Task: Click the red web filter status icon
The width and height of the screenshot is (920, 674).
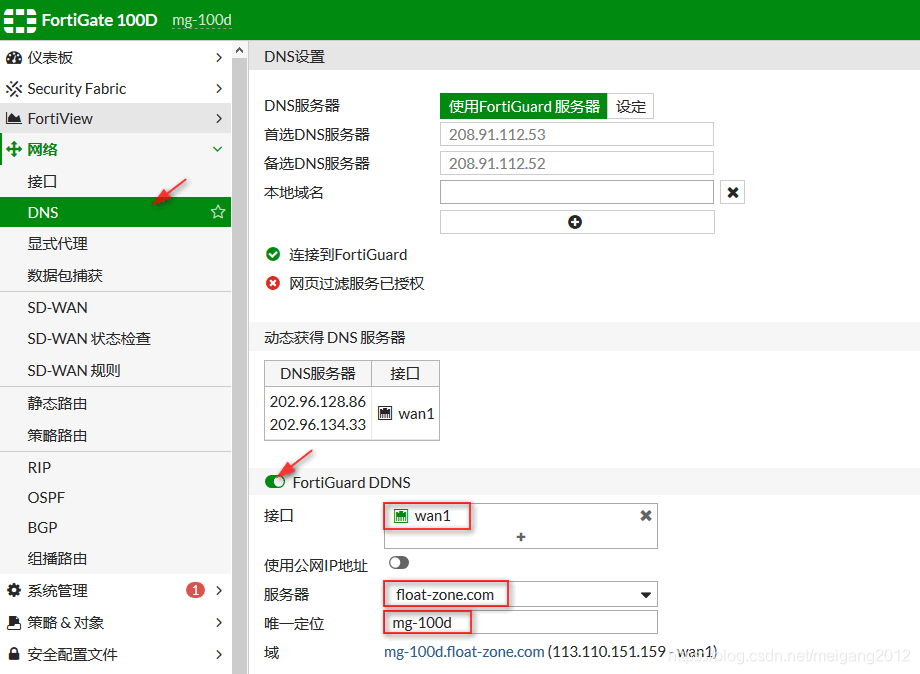Action: click(273, 283)
